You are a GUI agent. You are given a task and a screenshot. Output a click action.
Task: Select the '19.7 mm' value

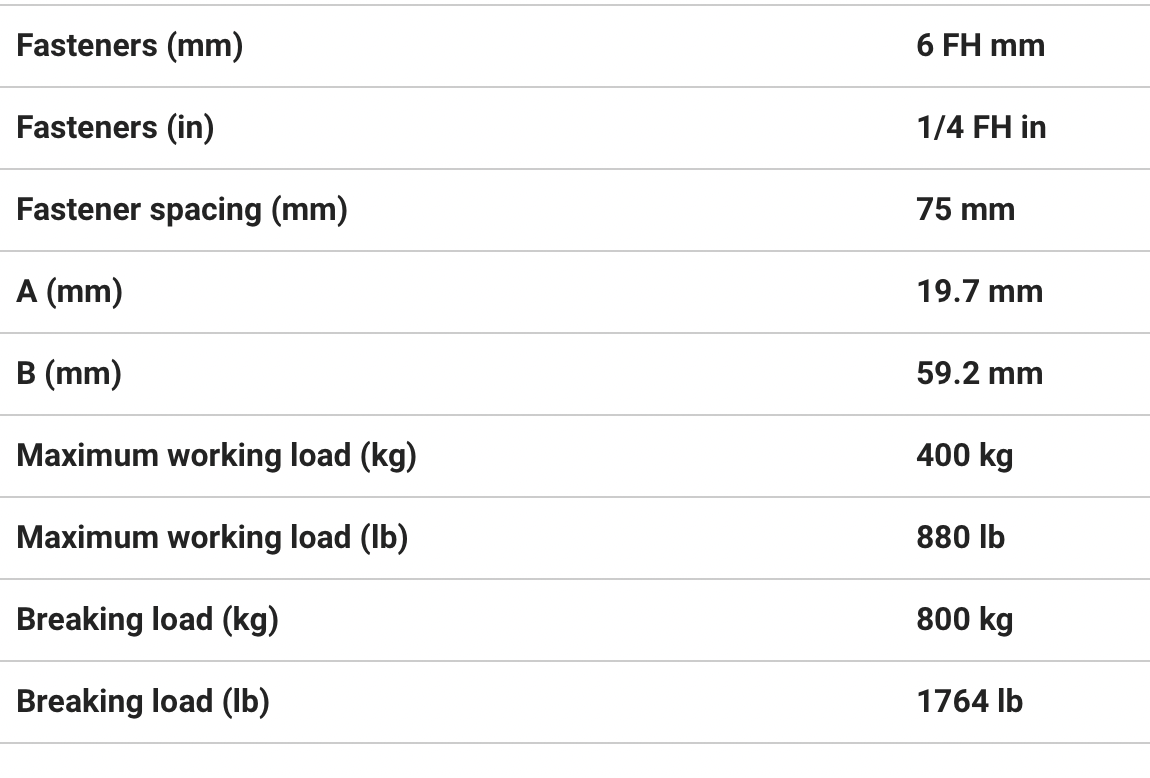pyautogui.click(x=979, y=292)
